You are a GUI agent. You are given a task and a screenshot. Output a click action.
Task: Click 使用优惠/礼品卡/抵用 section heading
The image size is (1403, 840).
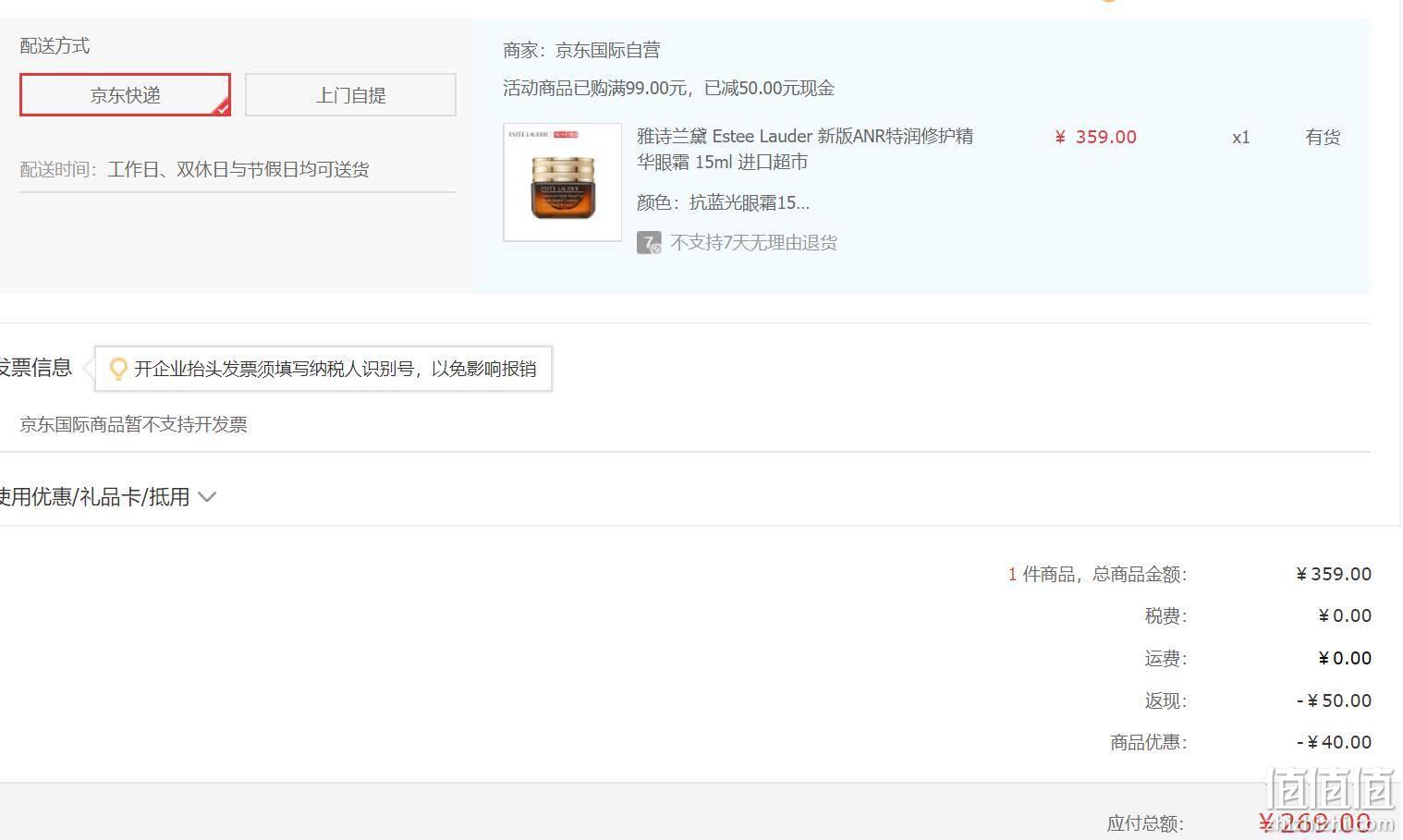coord(93,497)
